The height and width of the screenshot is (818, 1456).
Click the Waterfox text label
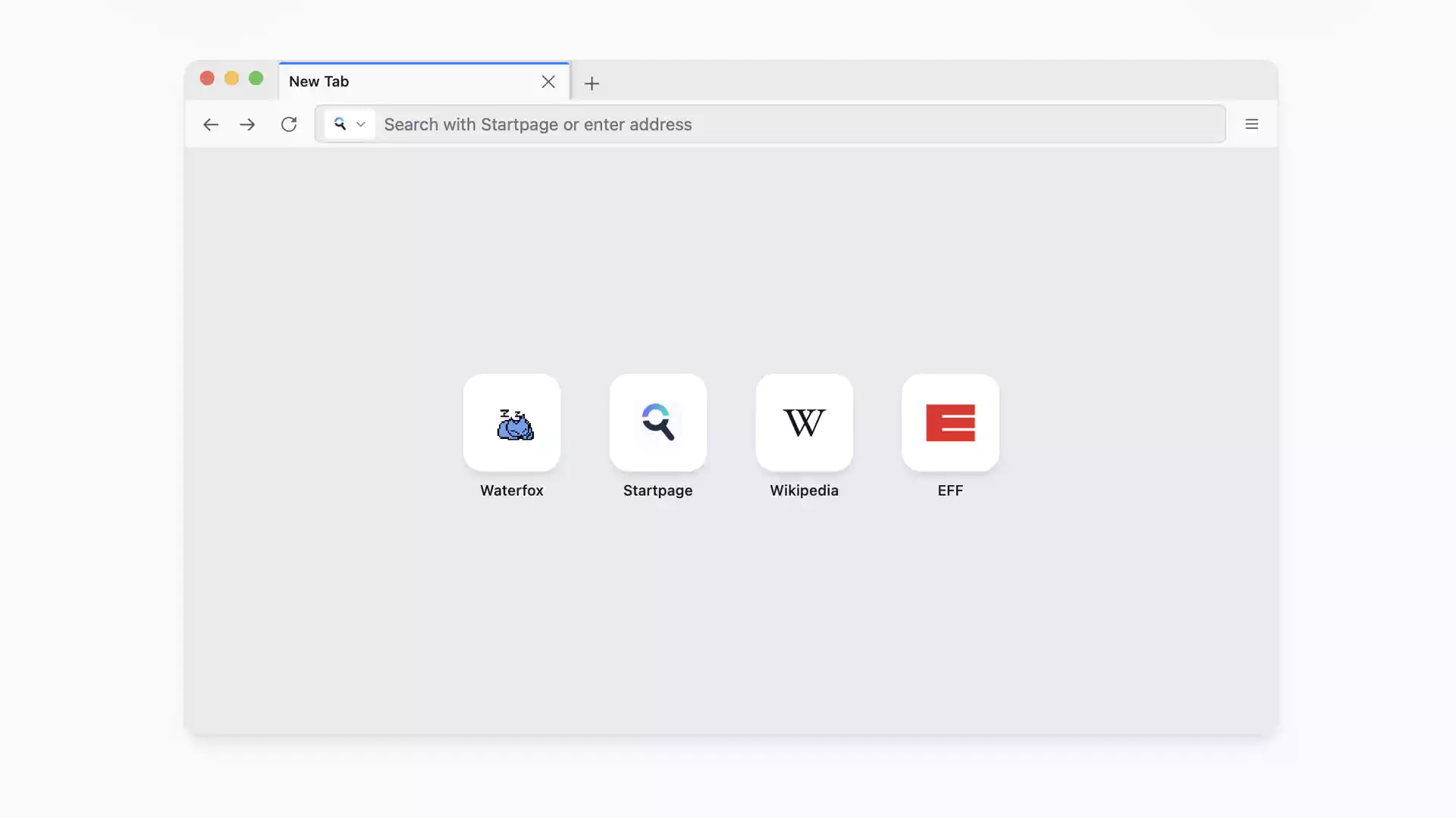click(x=512, y=490)
